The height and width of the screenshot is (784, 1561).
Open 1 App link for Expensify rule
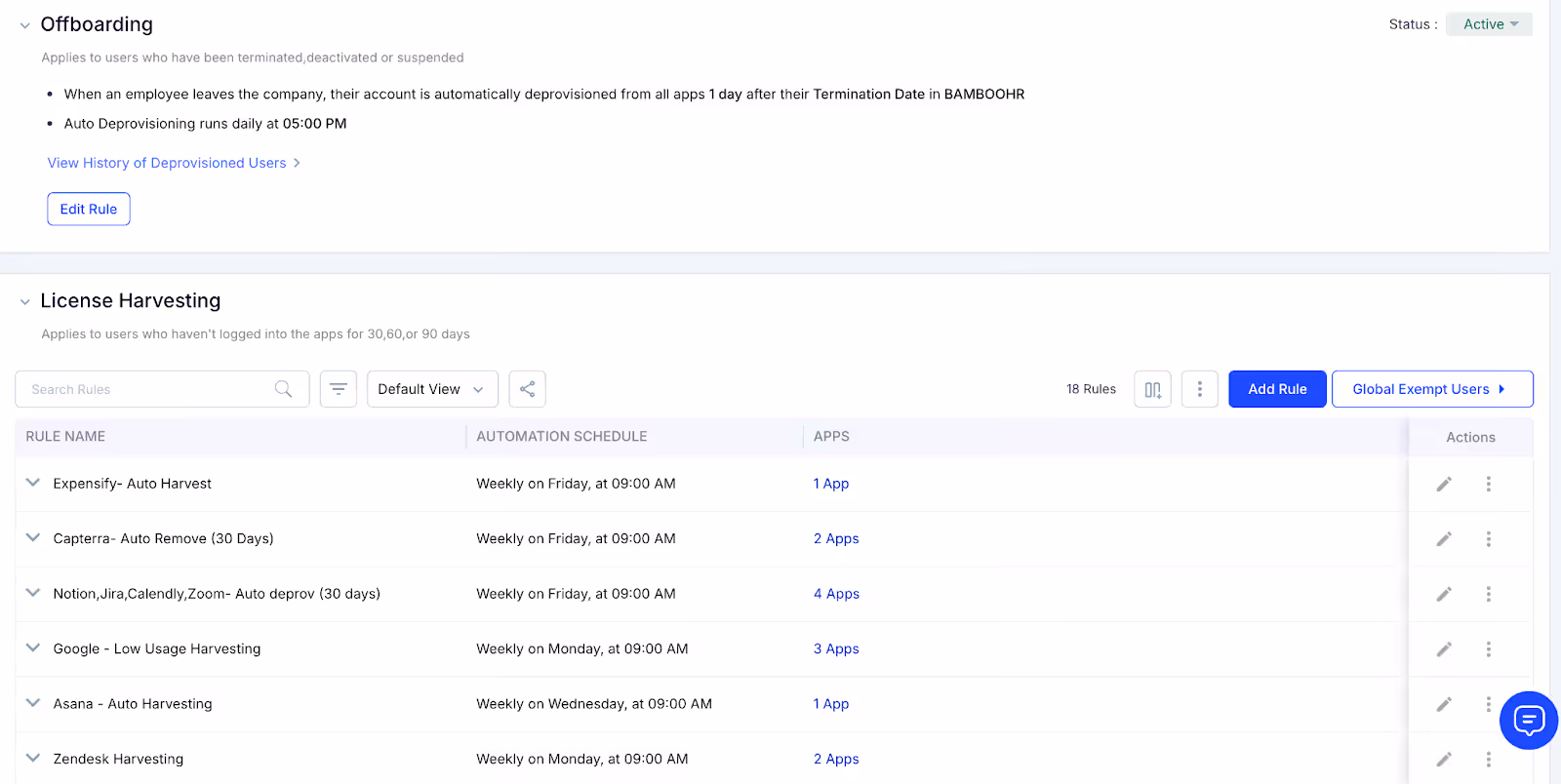tap(831, 484)
